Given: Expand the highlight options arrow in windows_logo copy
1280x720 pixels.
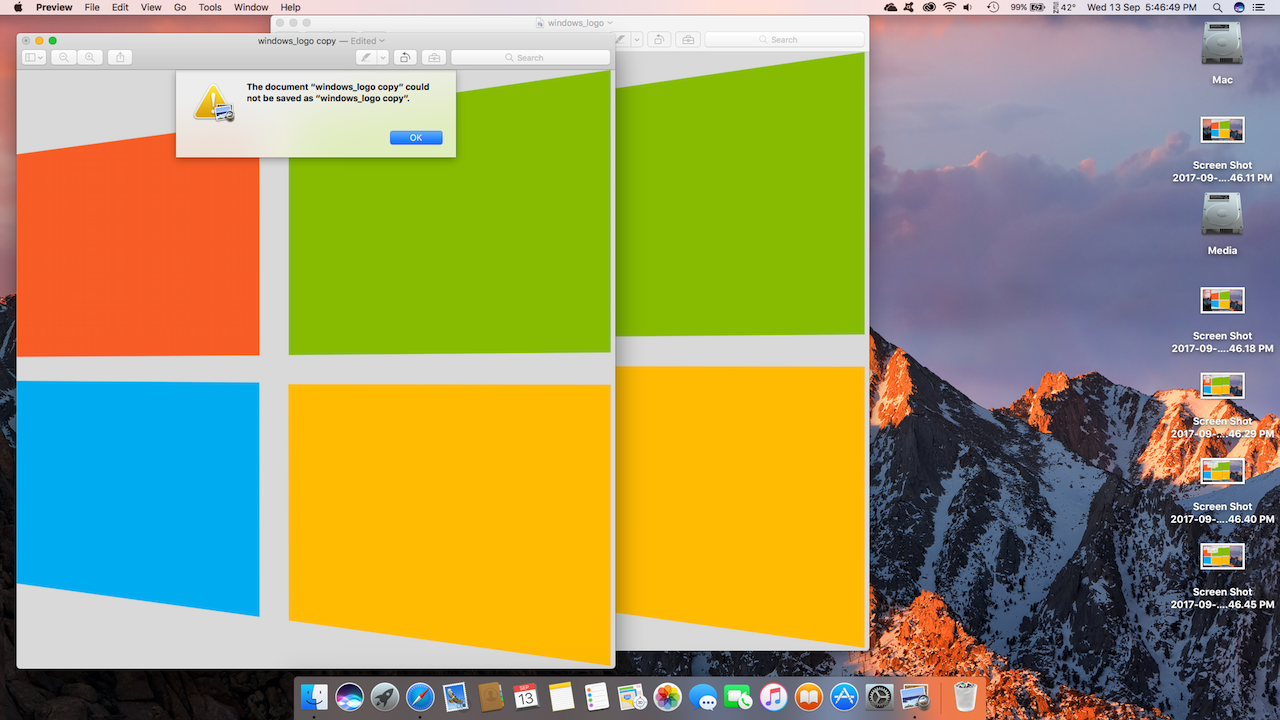Looking at the screenshot, I should click(383, 58).
